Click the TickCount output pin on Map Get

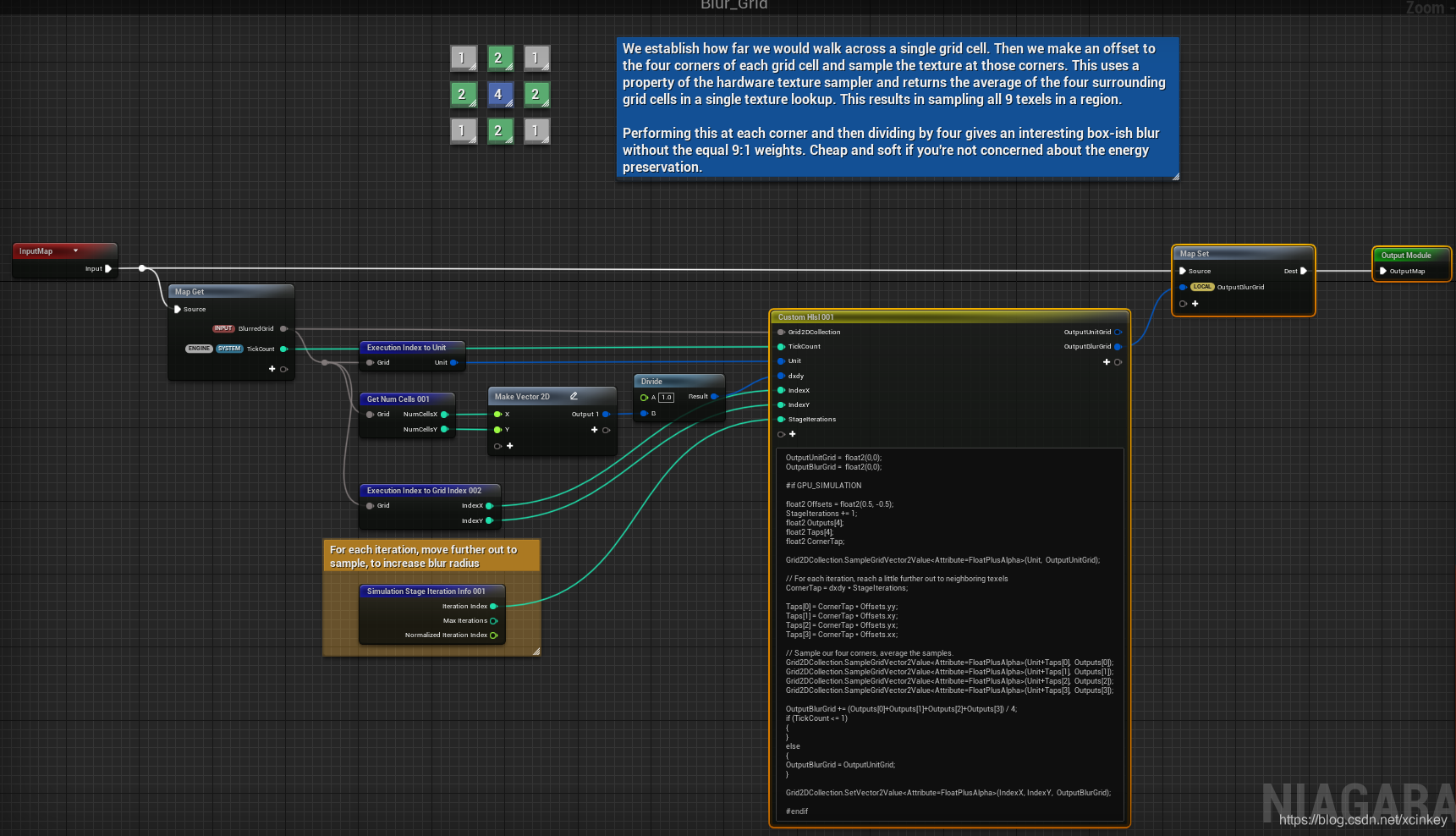(x=283, y=349)
